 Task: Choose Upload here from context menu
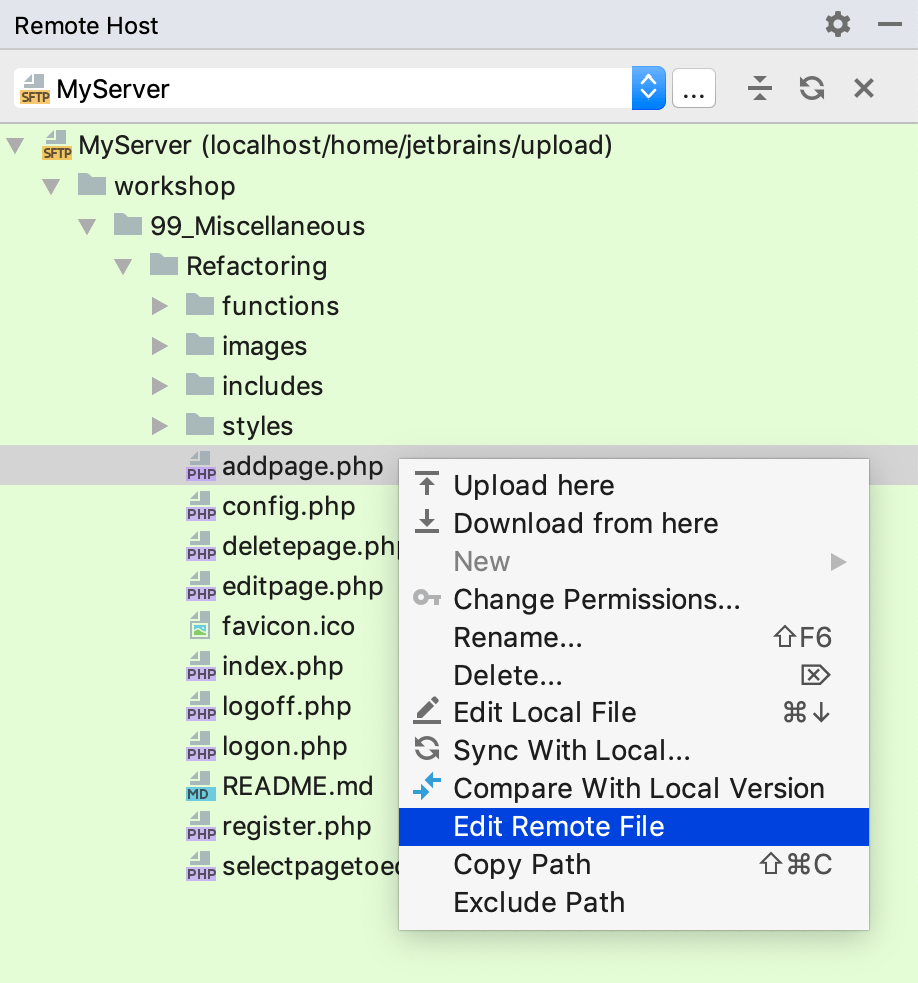(x=634, y=485)
